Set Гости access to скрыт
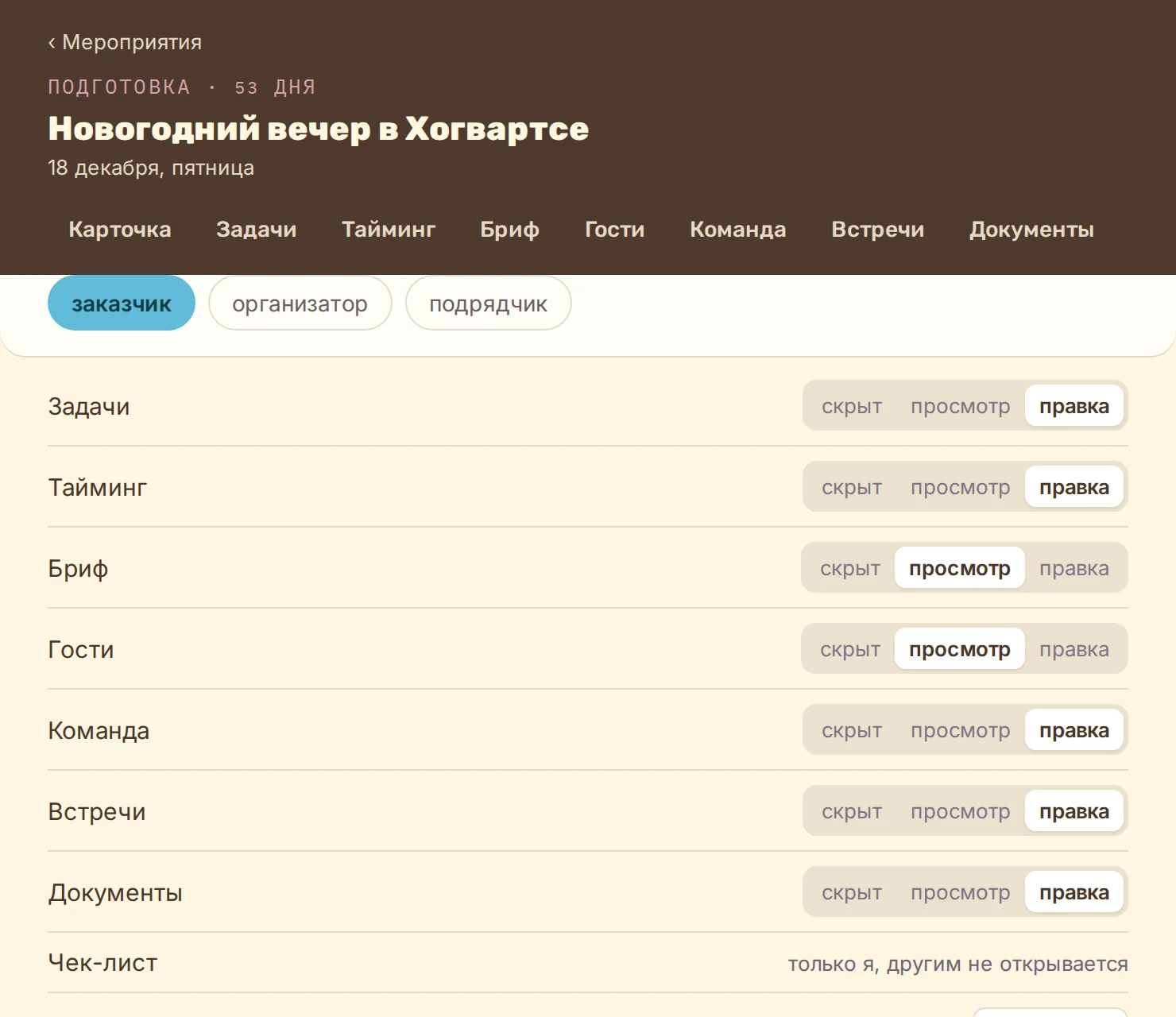This screenshot has height=1017, width=1176. 850,649
